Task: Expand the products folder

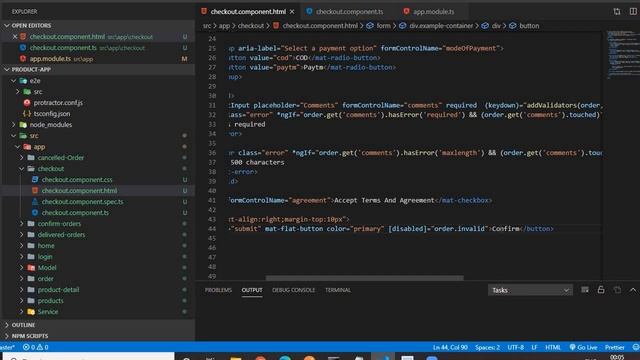Action: pos(22,301)
